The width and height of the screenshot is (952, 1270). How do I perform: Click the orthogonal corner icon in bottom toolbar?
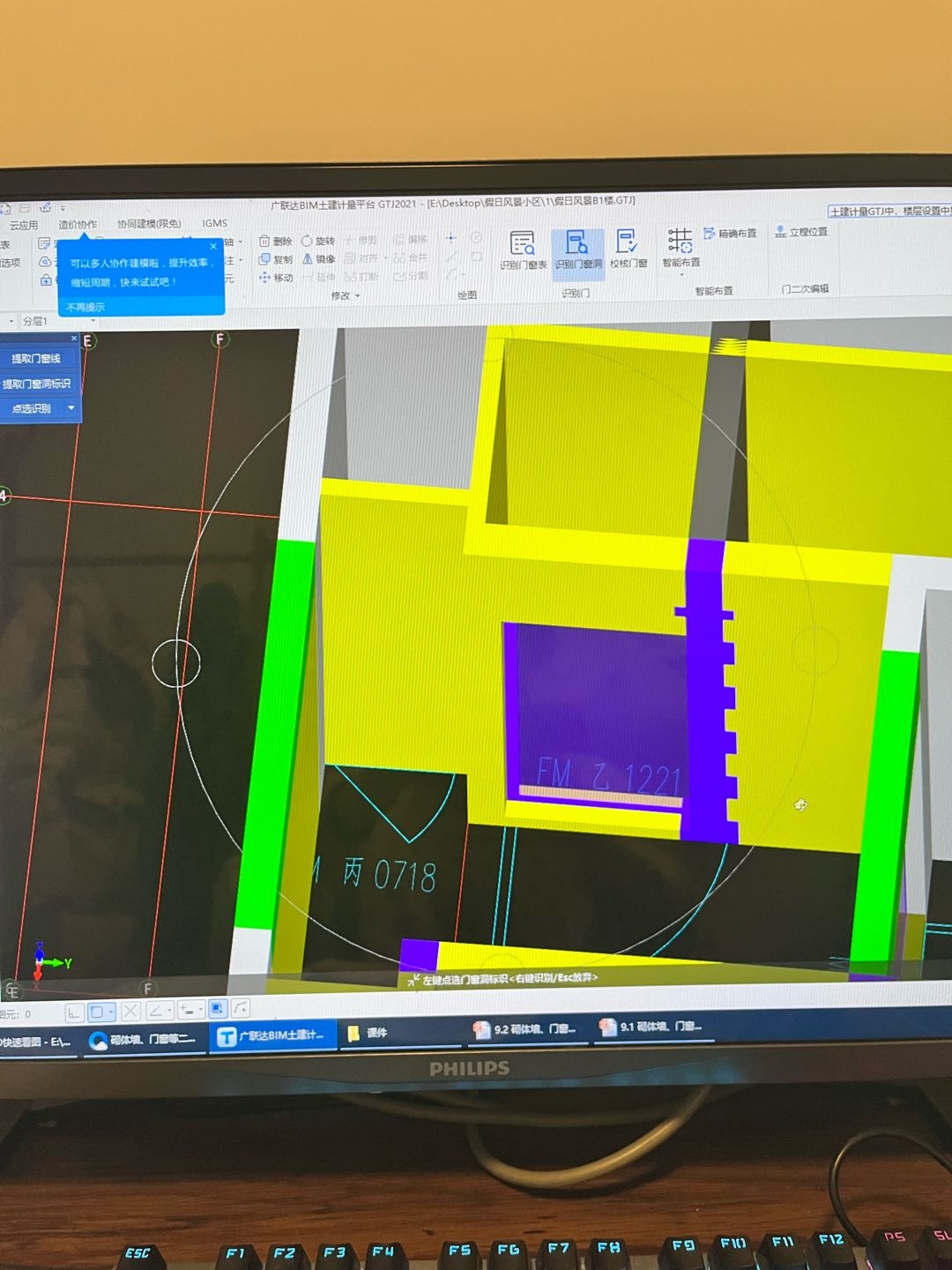click(x=74, y=1012)
